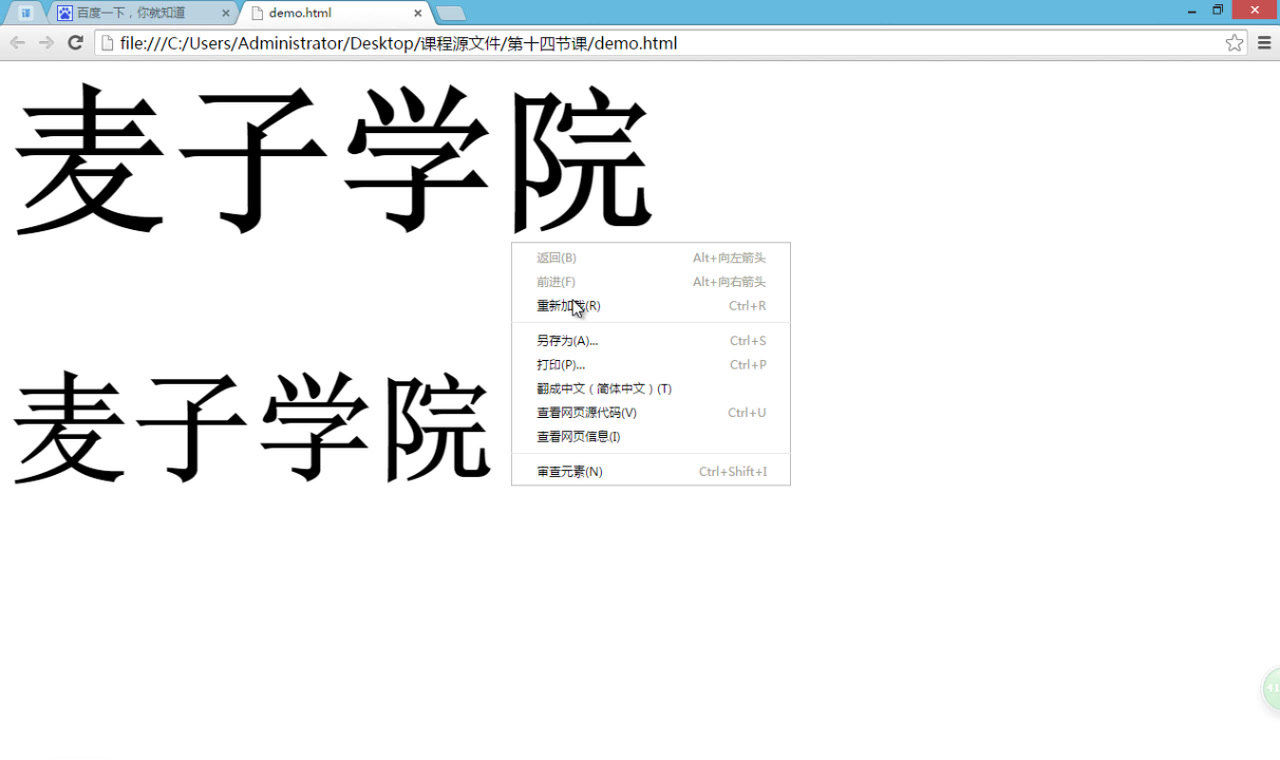Open a new tab with the new-tab button
This screenshot has height=760, width=1280.
pyautogui.click(x=449, y=13)
